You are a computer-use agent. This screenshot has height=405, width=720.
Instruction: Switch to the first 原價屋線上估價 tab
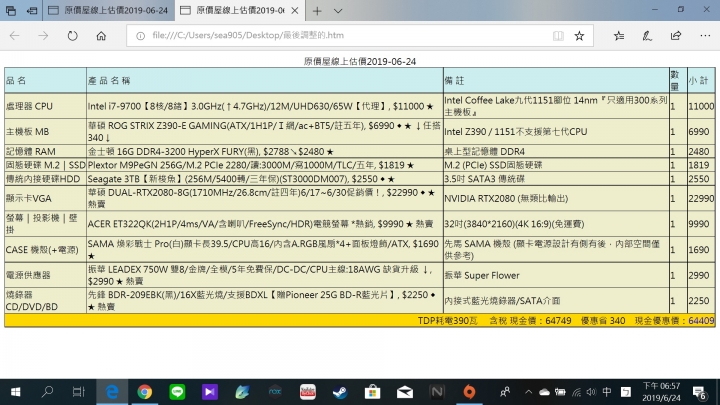click(109, 11)
